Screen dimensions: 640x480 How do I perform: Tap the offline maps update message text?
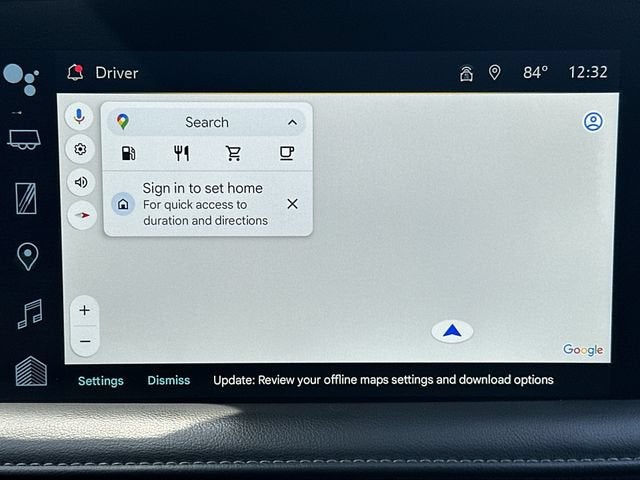(383, 380)
